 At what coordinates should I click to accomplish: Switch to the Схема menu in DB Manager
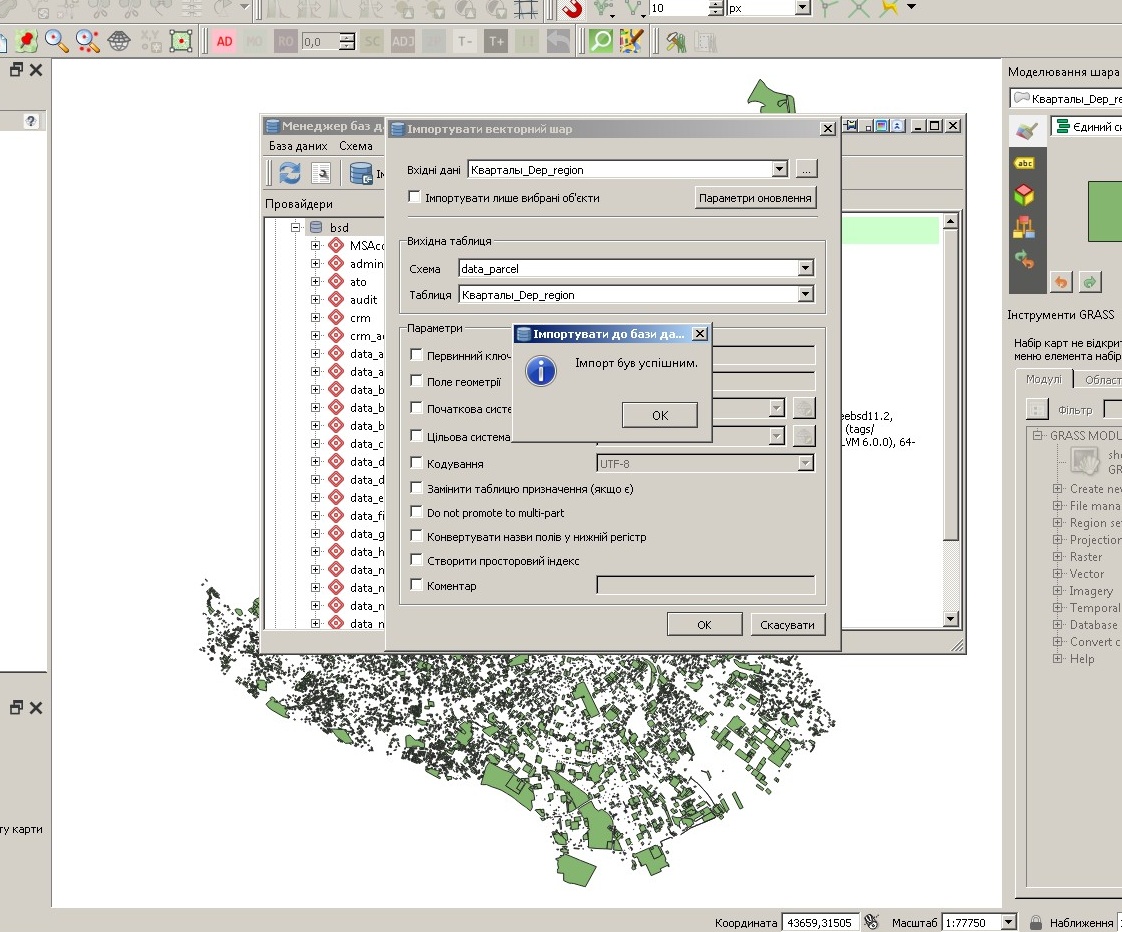(x=356, y=145)
